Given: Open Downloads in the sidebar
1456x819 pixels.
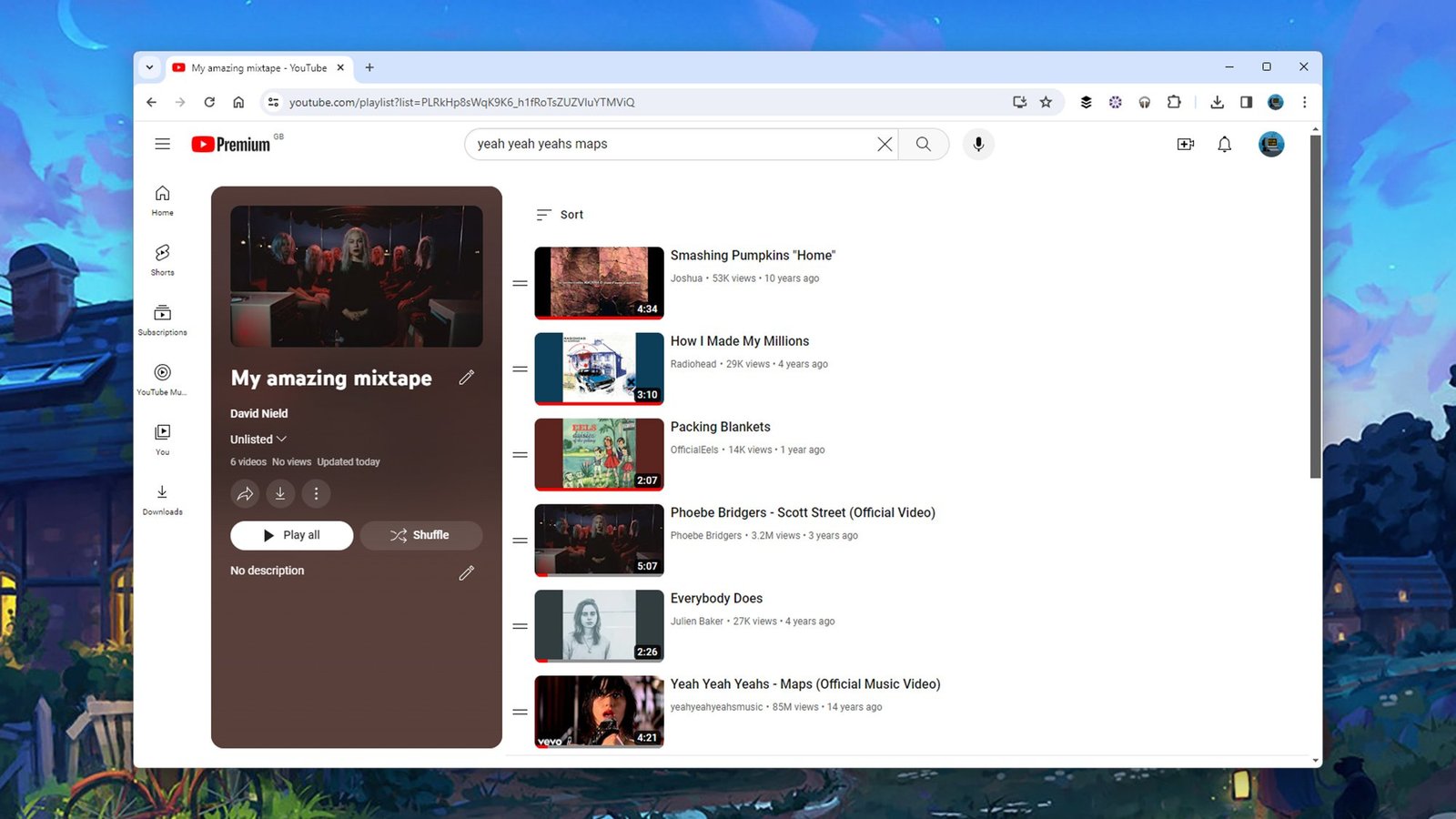Looking at the screenshot, I should 162,500.
